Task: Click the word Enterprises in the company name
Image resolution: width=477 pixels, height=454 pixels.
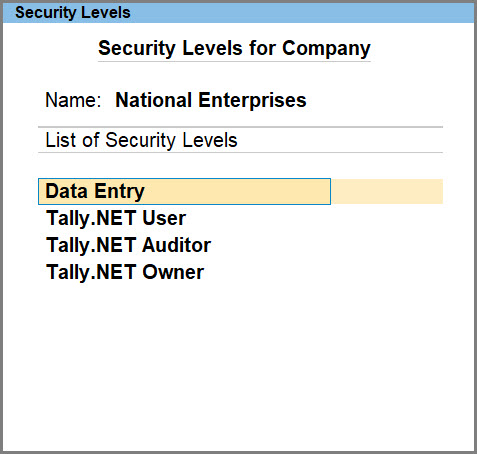Action: click(252, 100)
